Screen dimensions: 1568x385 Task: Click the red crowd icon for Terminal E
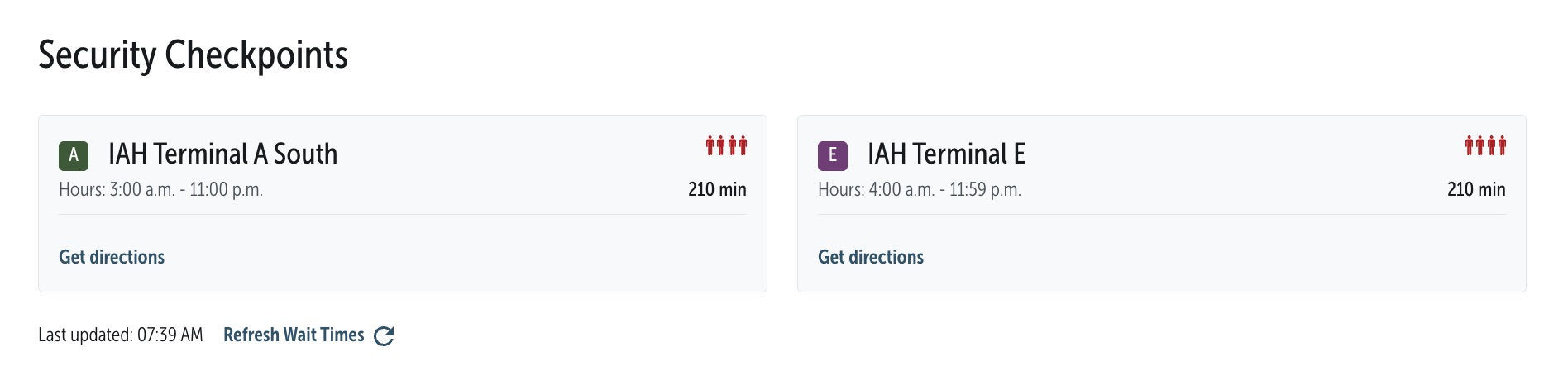click(x=1485, y=145)
